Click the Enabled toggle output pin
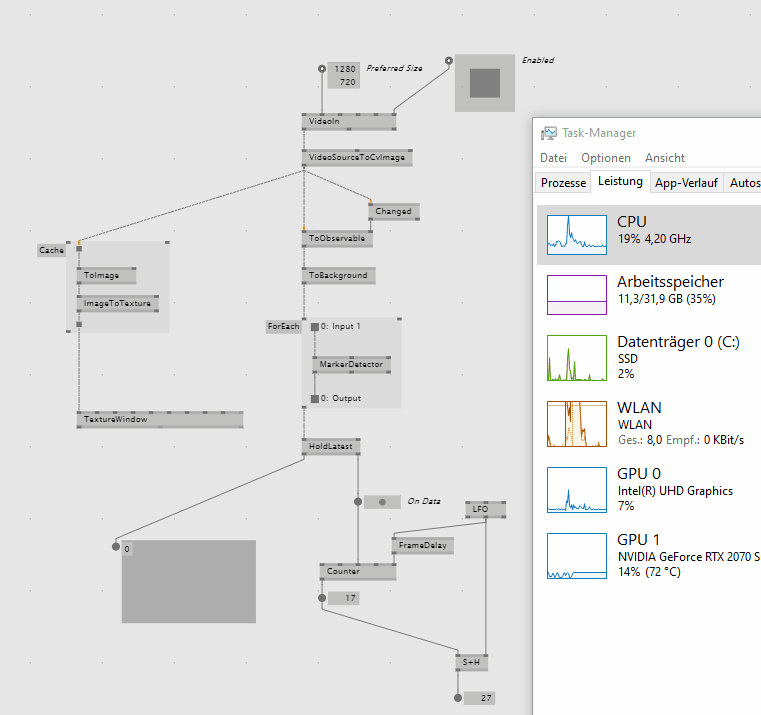761x715 pixels. 449,59
